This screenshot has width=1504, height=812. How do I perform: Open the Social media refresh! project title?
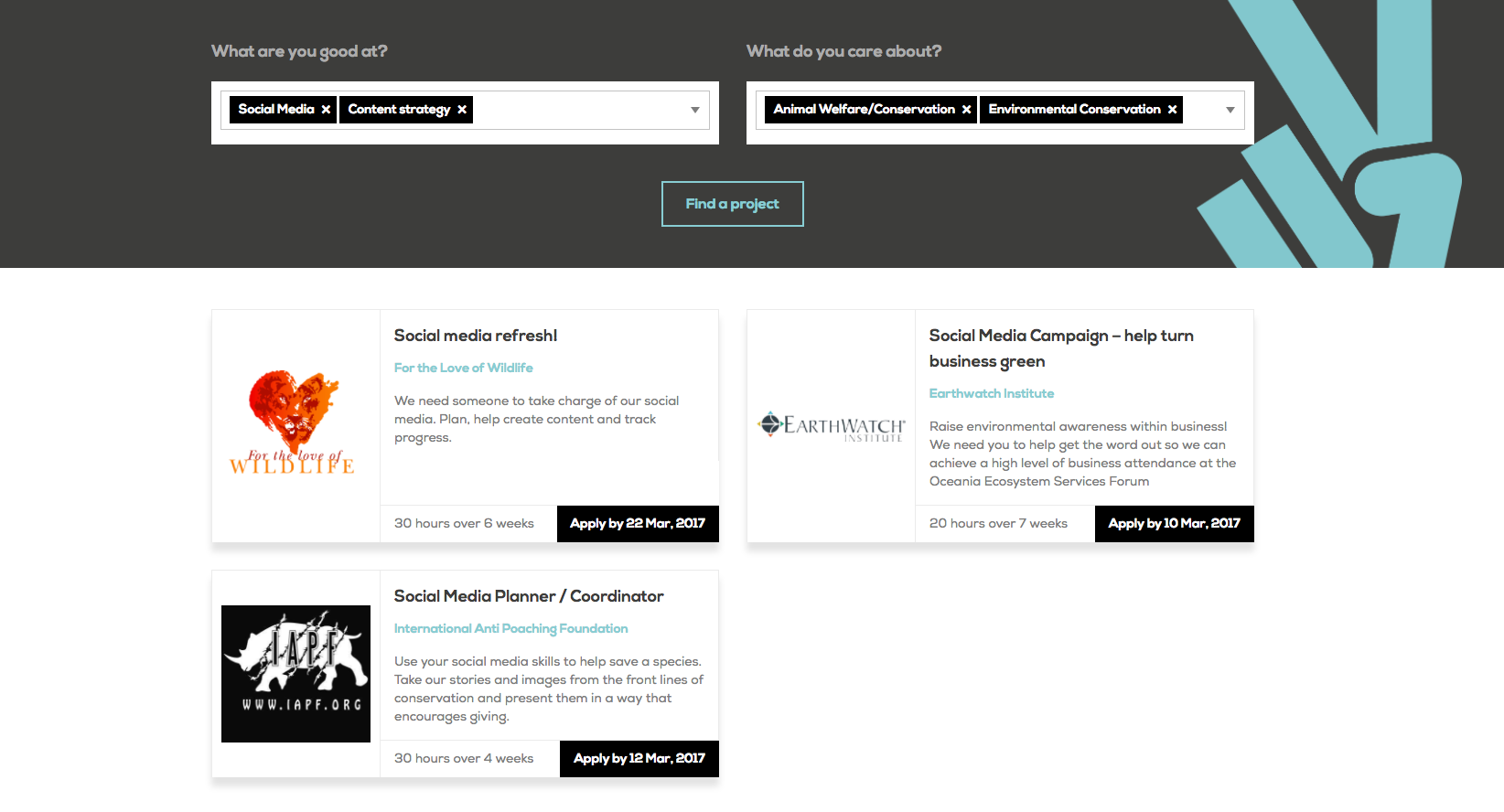coord(476,336)
